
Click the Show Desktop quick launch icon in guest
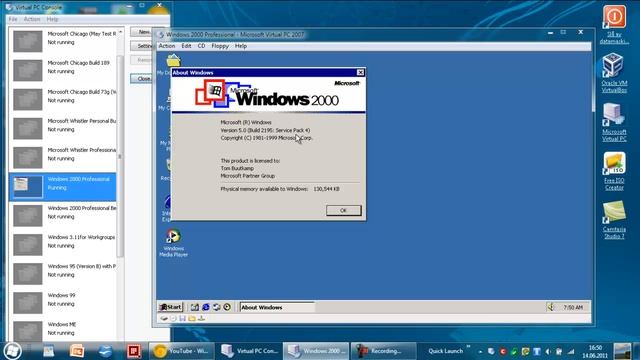[x=195, y=307]
